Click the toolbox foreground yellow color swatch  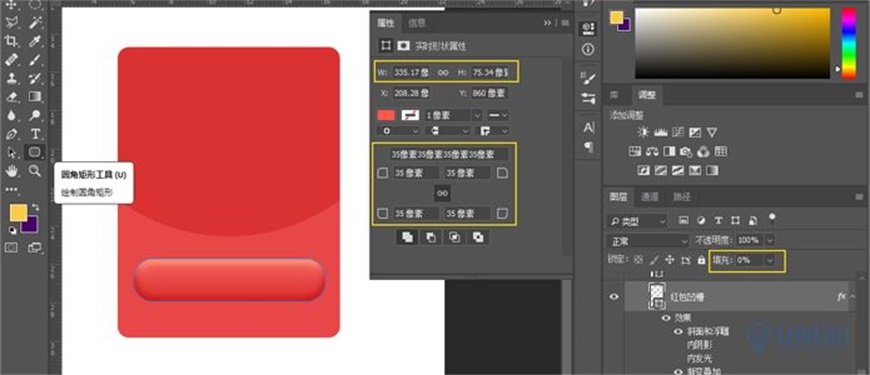pos(18,212)
